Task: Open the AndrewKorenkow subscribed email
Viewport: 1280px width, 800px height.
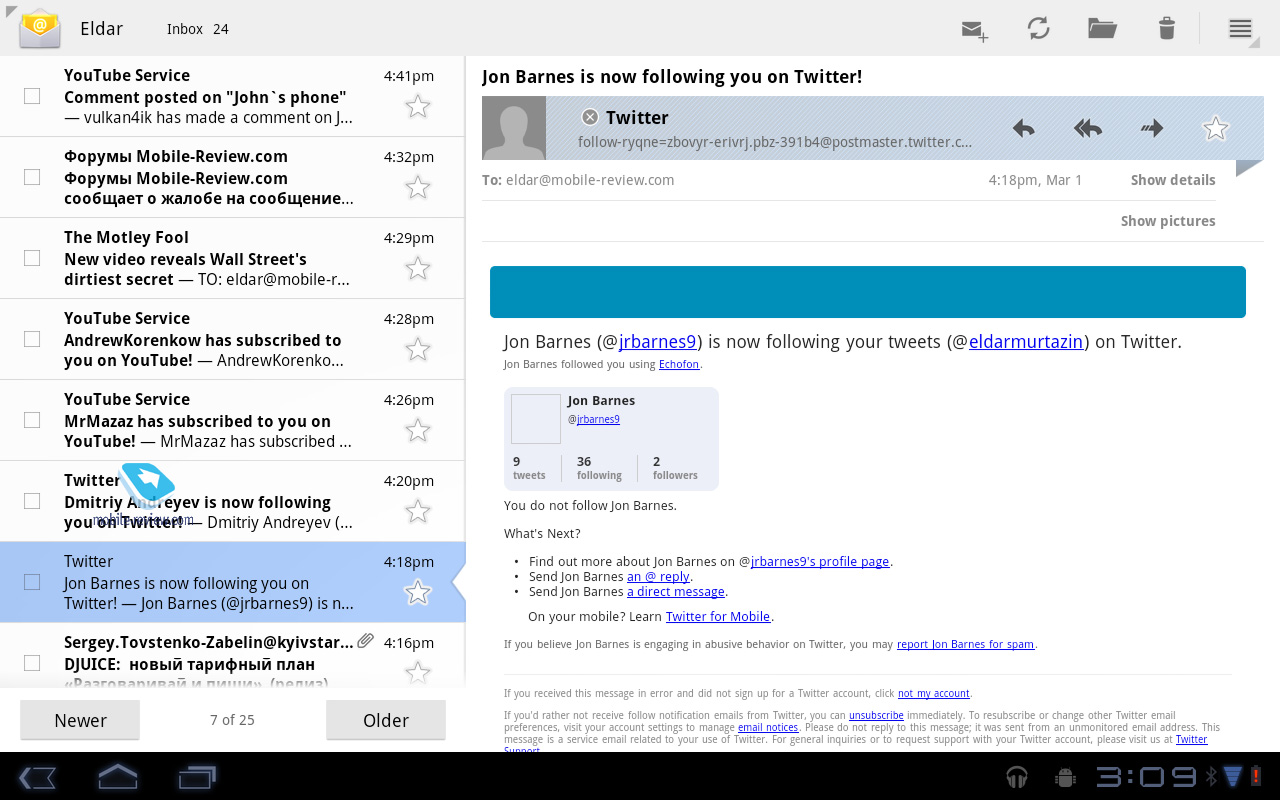Action: click(232, 339)
